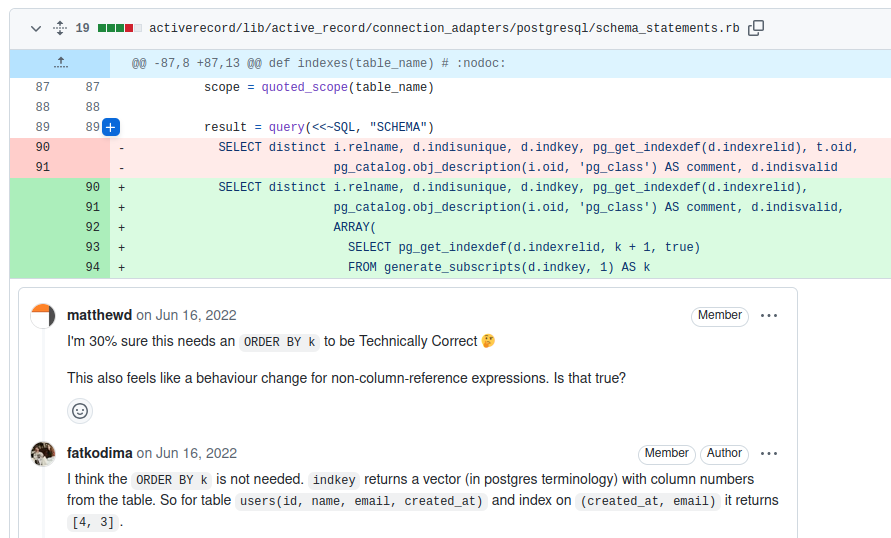Click the Author badge on fatkodima's comment
Image resolution: width=891 pixels, height=538 pixels.
724,454
